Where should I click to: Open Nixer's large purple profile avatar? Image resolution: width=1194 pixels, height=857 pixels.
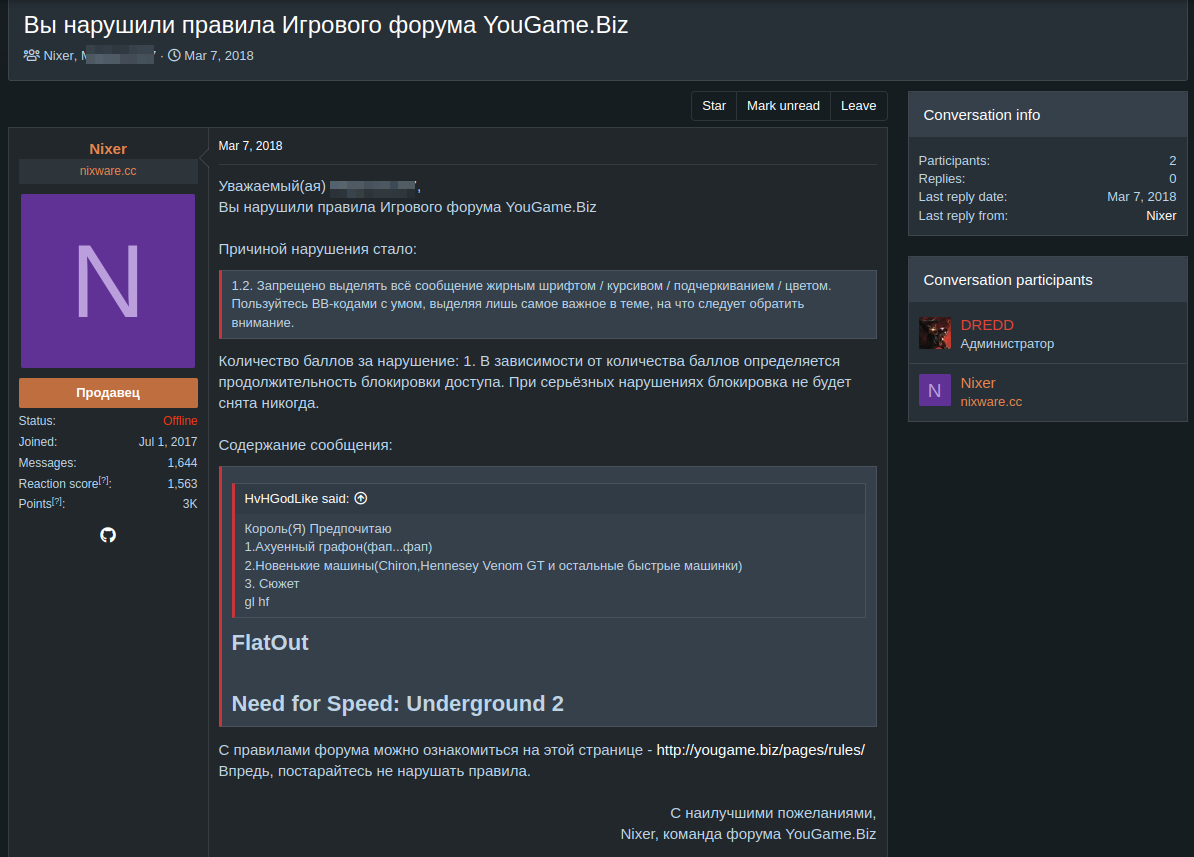click(108, 281)
